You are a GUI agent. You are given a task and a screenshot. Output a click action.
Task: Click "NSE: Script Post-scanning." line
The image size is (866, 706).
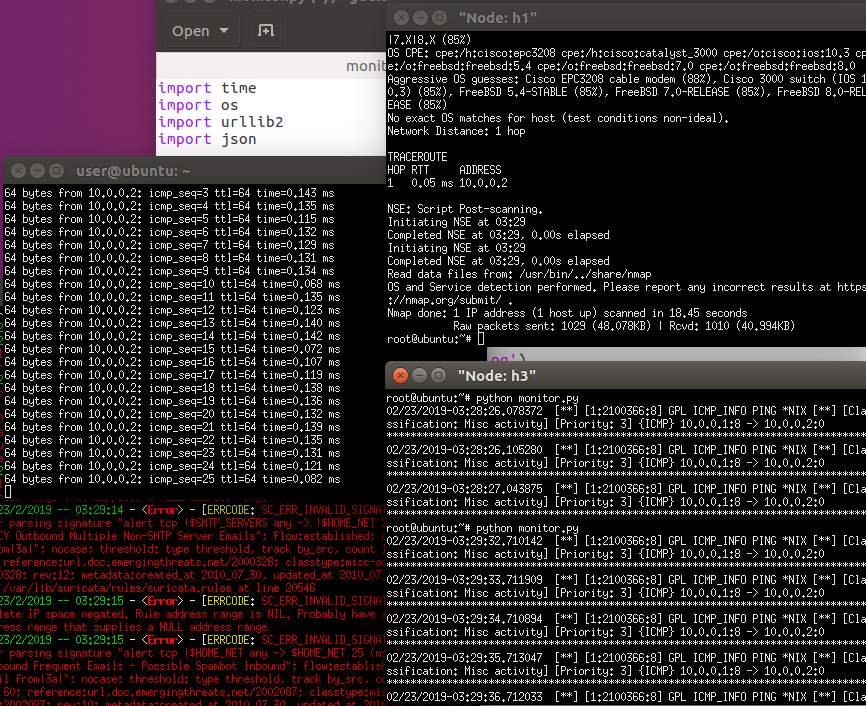(465, 209)
